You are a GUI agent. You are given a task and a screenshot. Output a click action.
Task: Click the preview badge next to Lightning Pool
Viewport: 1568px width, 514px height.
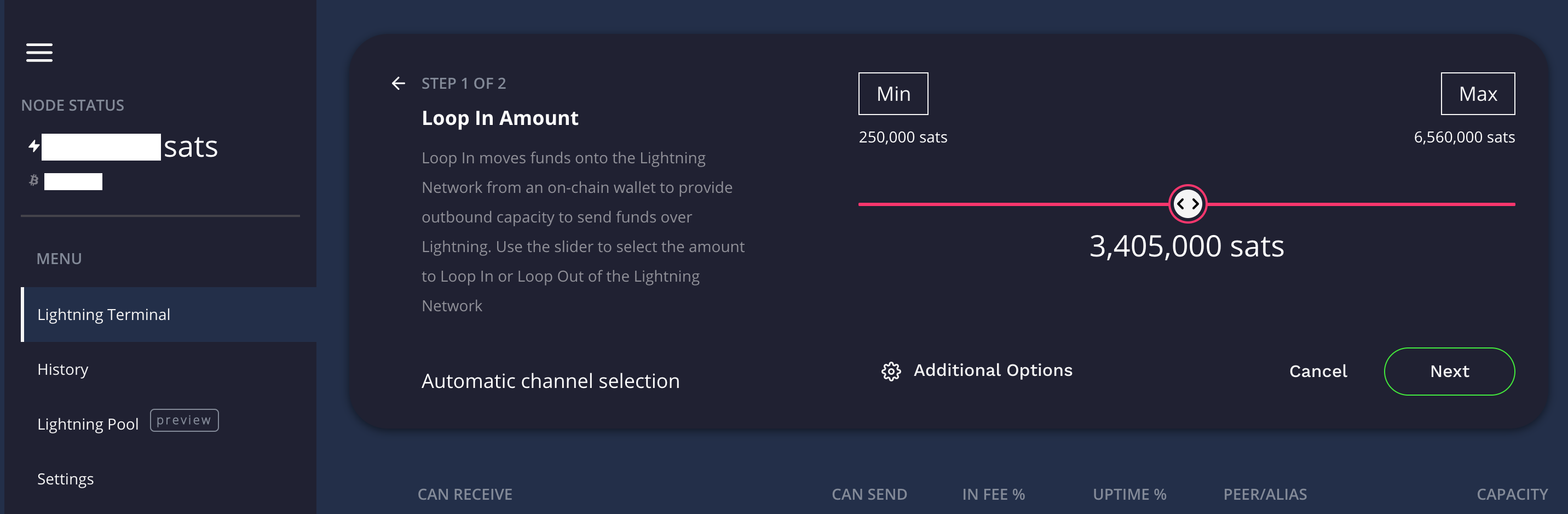[184, 420]
